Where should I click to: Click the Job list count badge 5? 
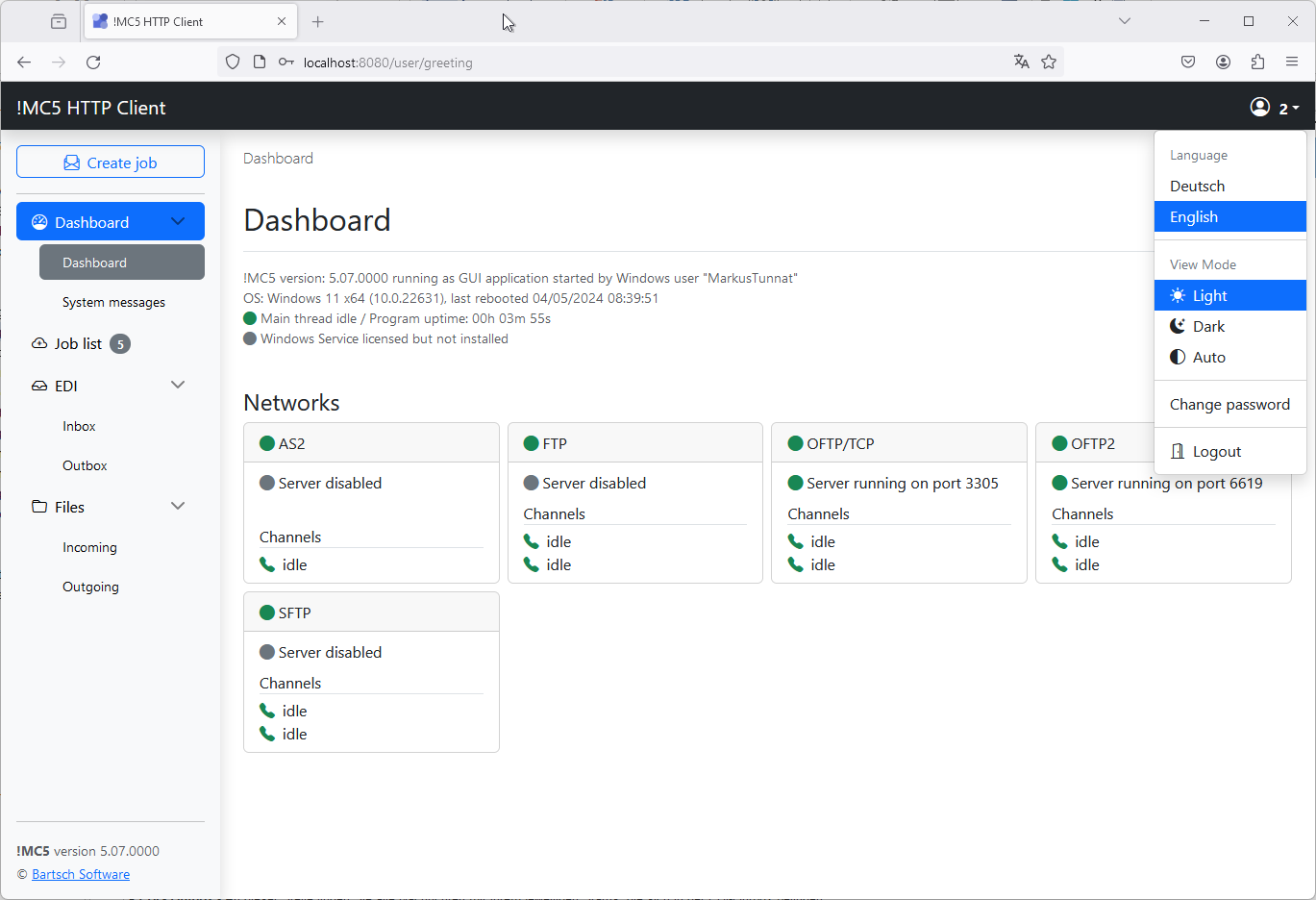120,343
